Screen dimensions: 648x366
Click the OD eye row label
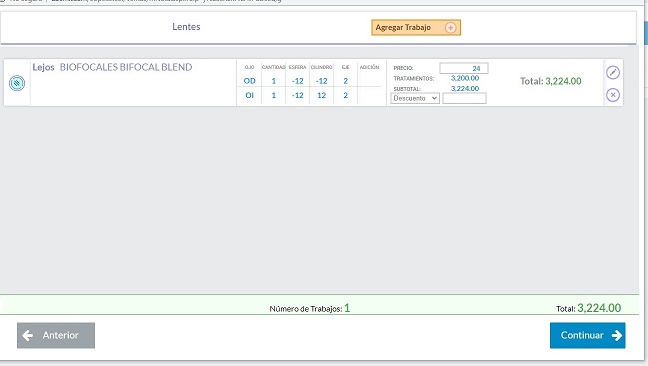click(250, 81)
